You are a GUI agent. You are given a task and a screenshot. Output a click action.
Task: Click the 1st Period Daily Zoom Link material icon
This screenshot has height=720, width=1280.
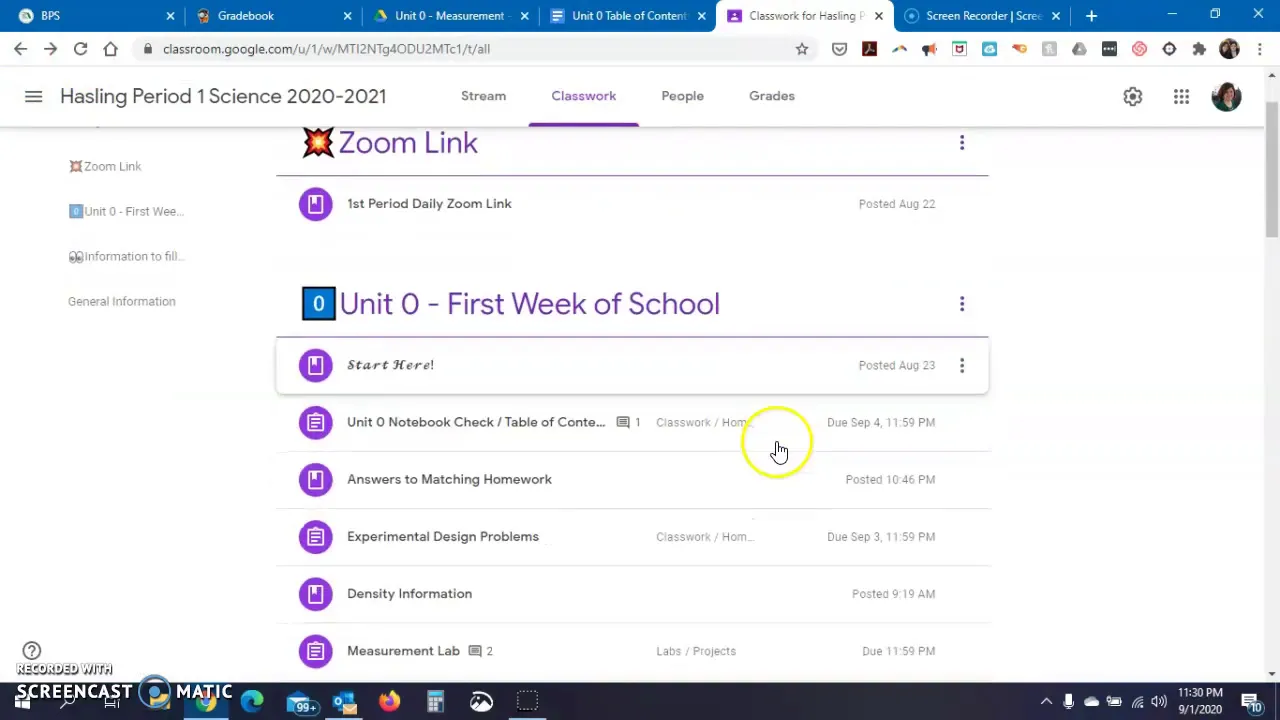[315, 204]
